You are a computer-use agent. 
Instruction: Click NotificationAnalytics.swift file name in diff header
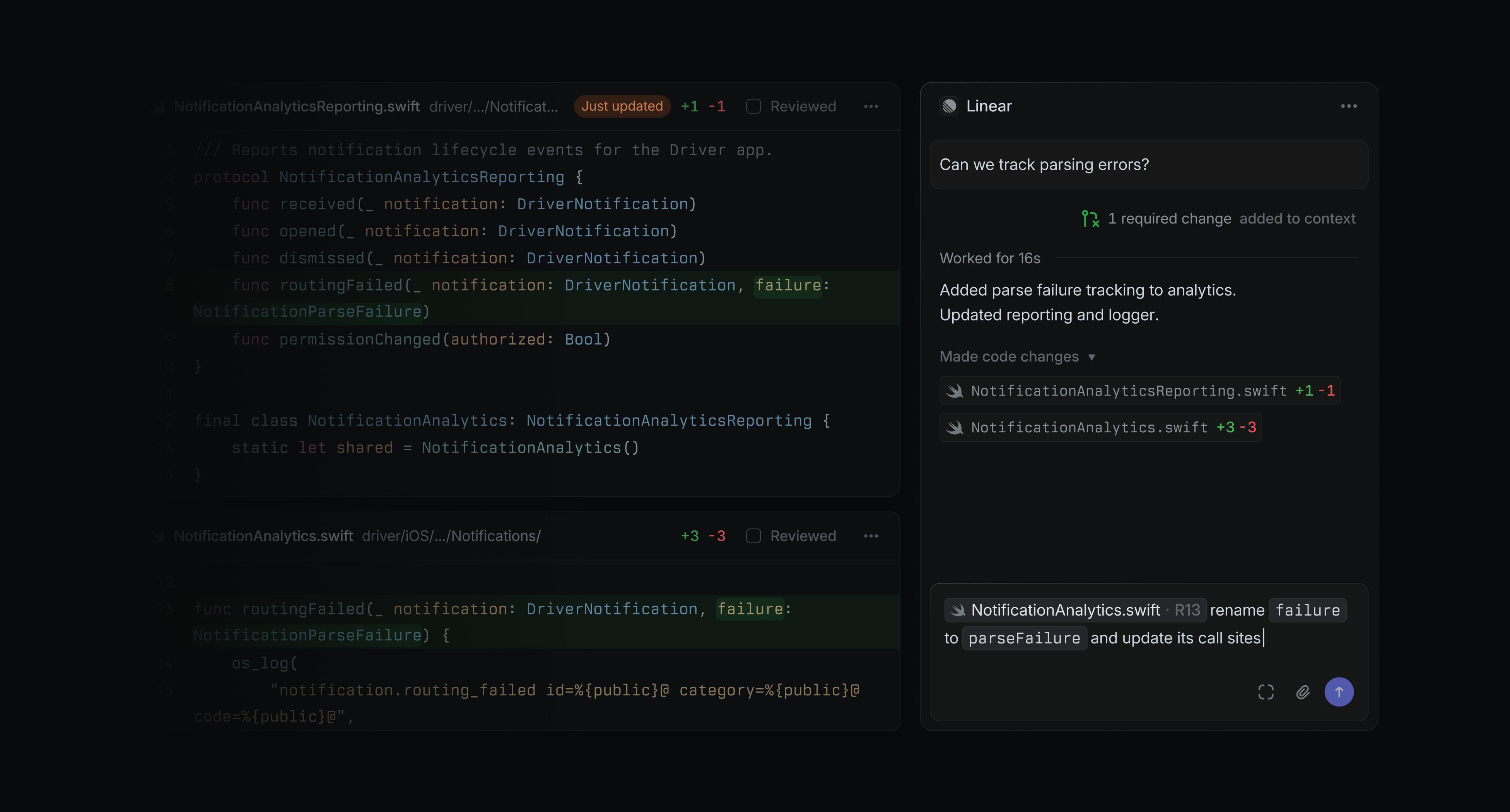(x=263, y=536)
